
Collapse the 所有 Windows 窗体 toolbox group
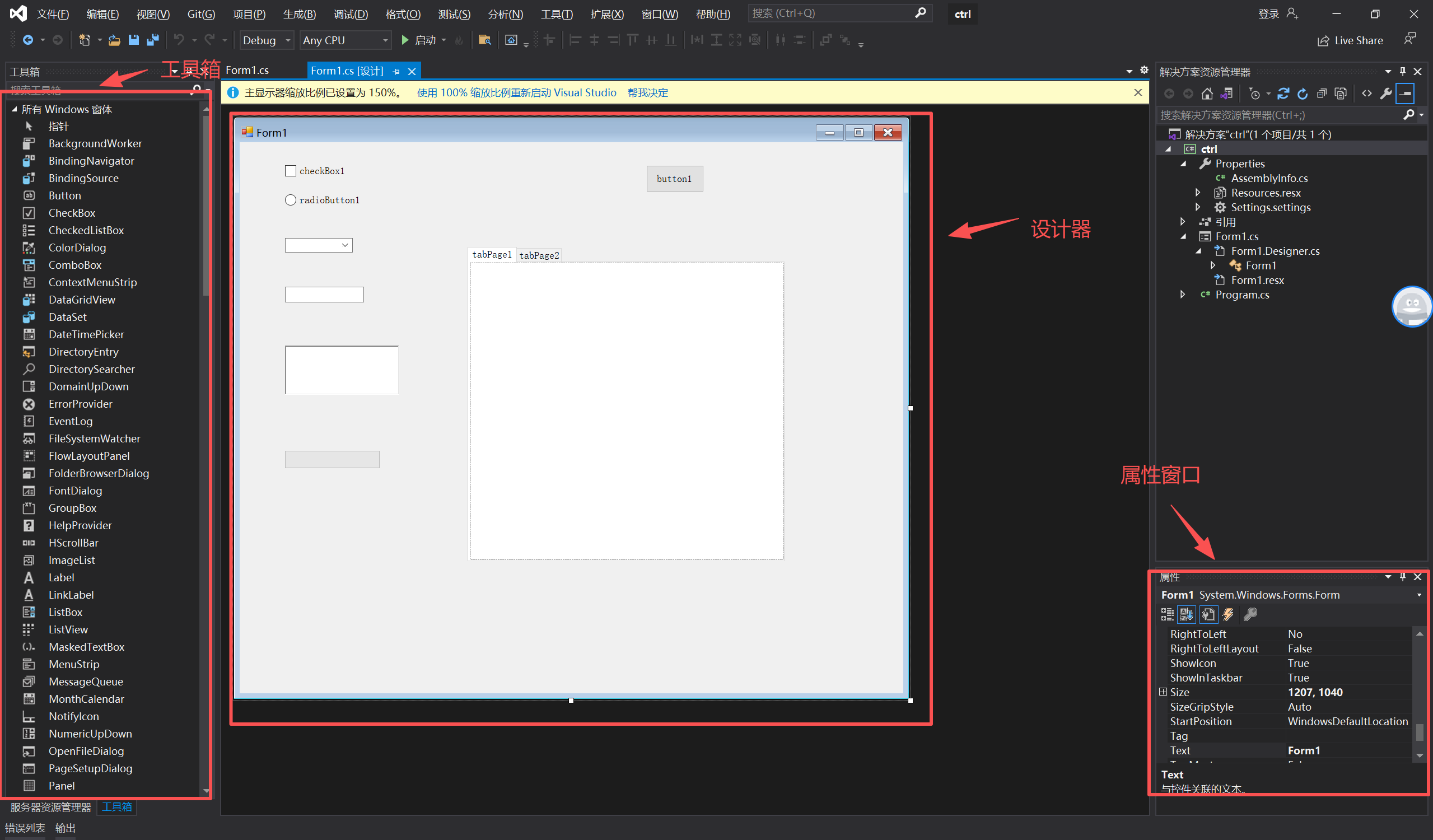(14, 109)
